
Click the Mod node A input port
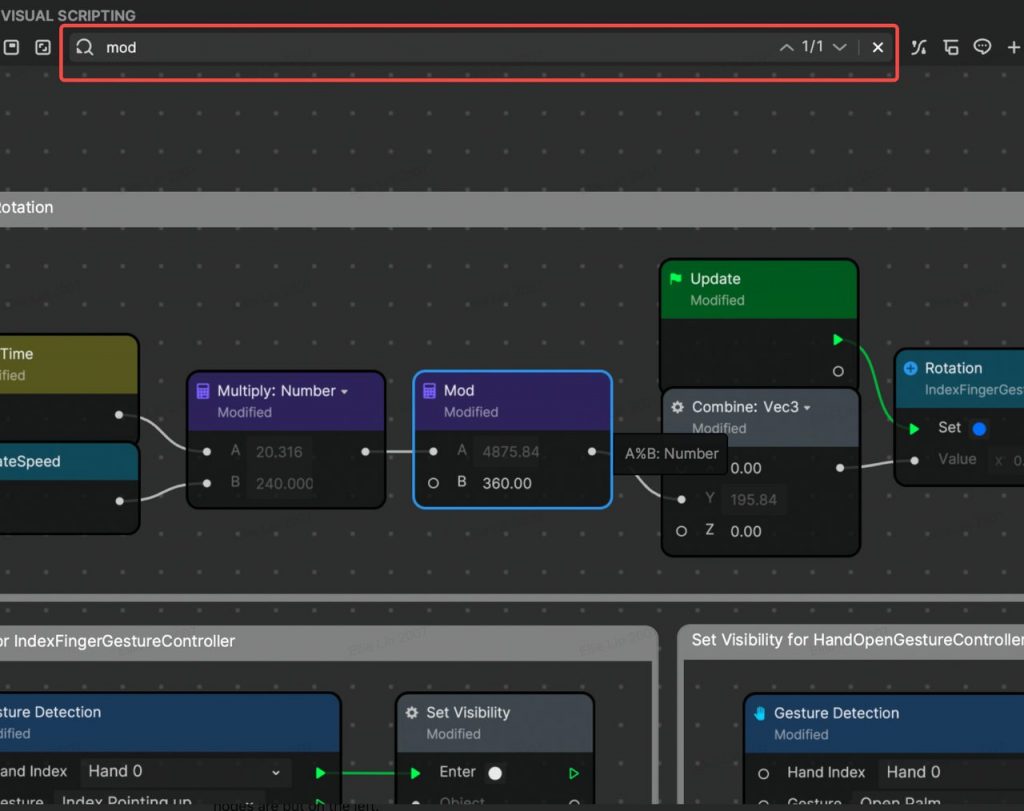coord(433,451)
